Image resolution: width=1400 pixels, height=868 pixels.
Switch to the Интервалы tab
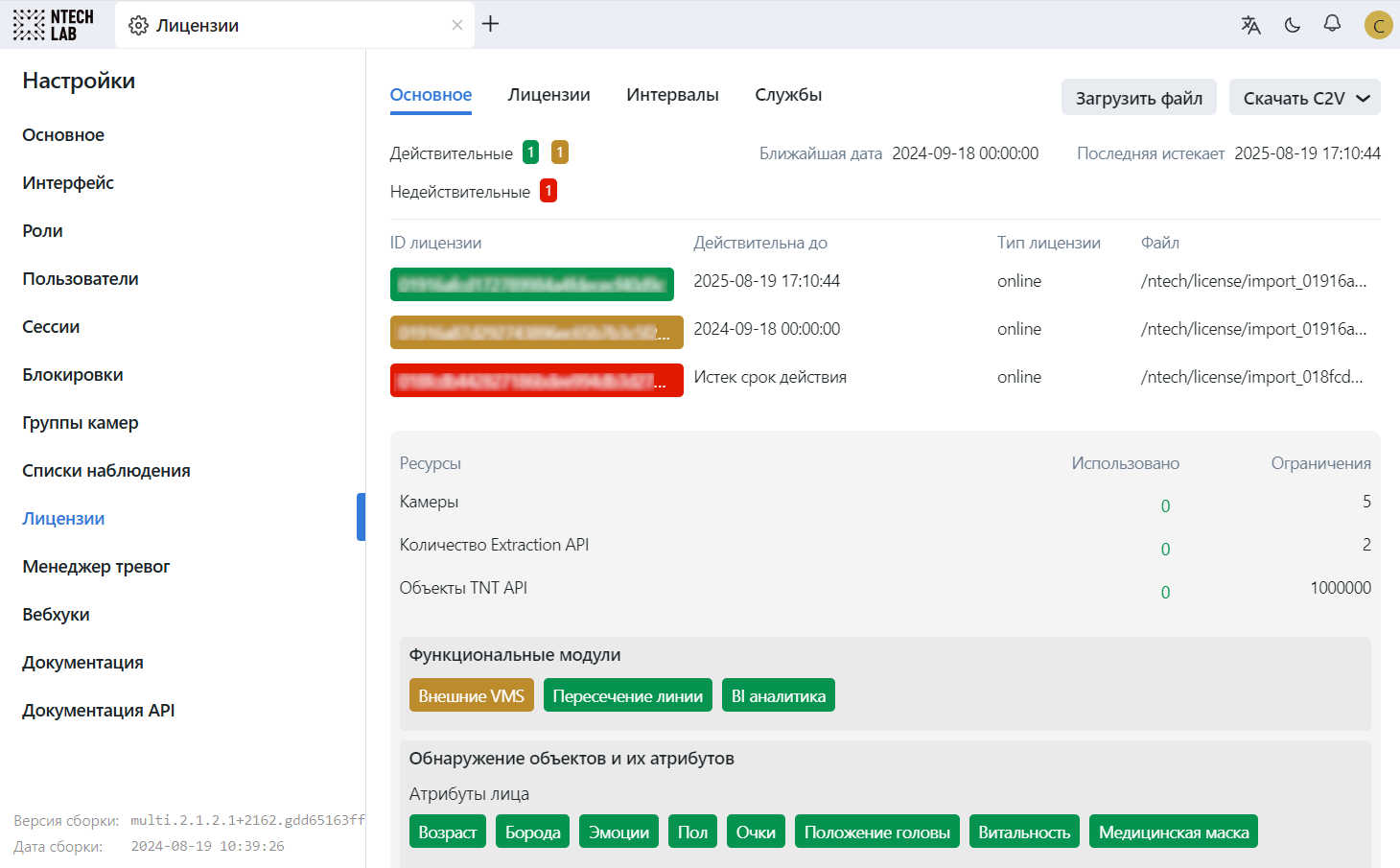pos(672,95)
